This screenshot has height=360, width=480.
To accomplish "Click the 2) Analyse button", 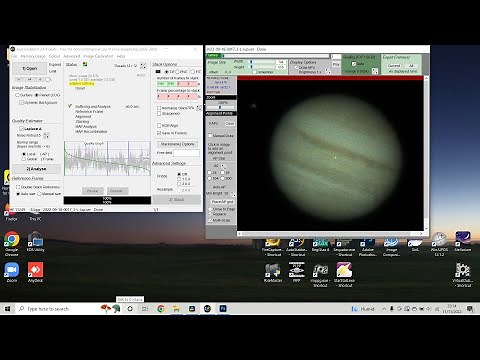I will 36,169.
